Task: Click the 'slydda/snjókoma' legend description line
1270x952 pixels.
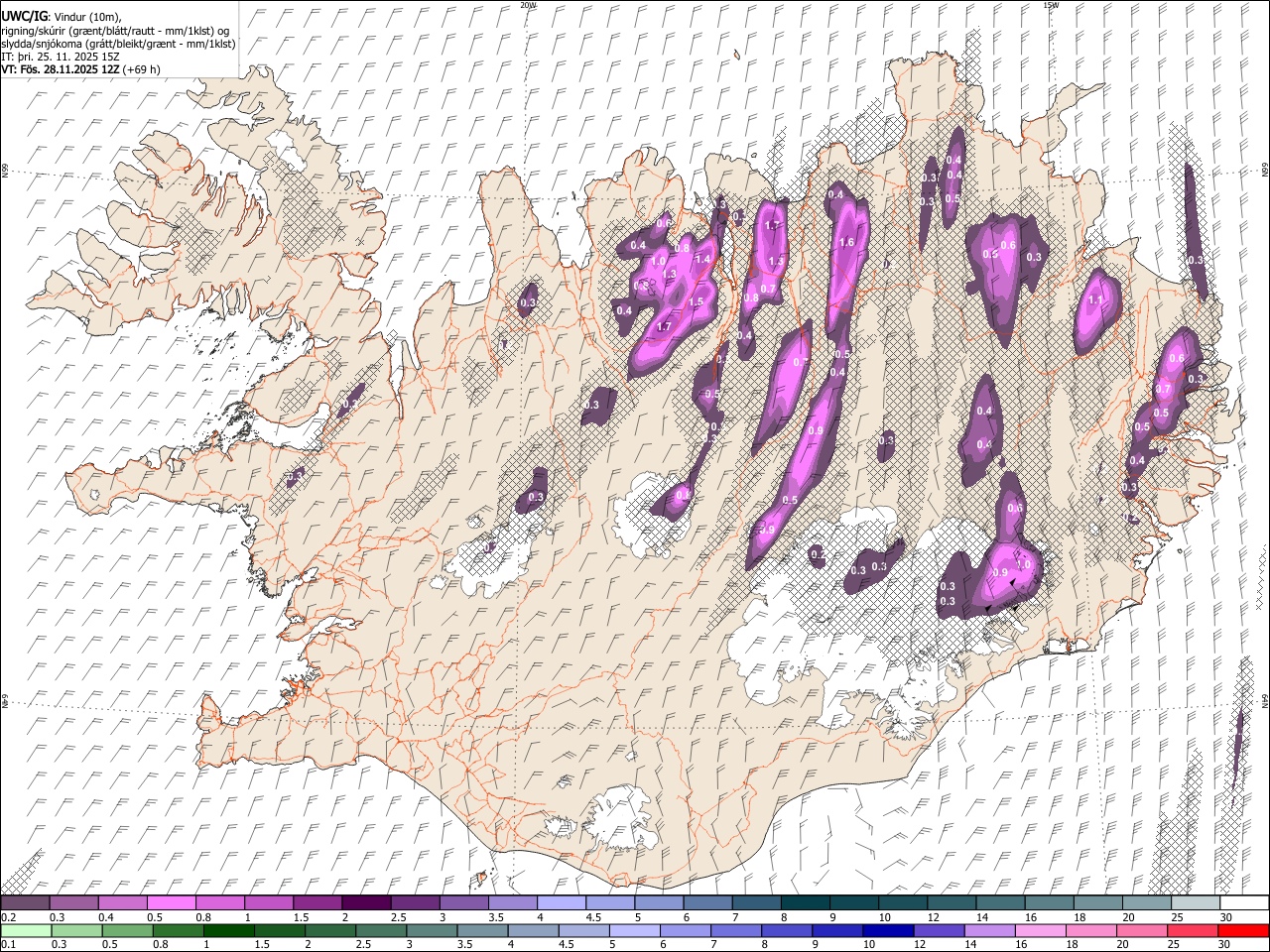Action: point(118,44)
